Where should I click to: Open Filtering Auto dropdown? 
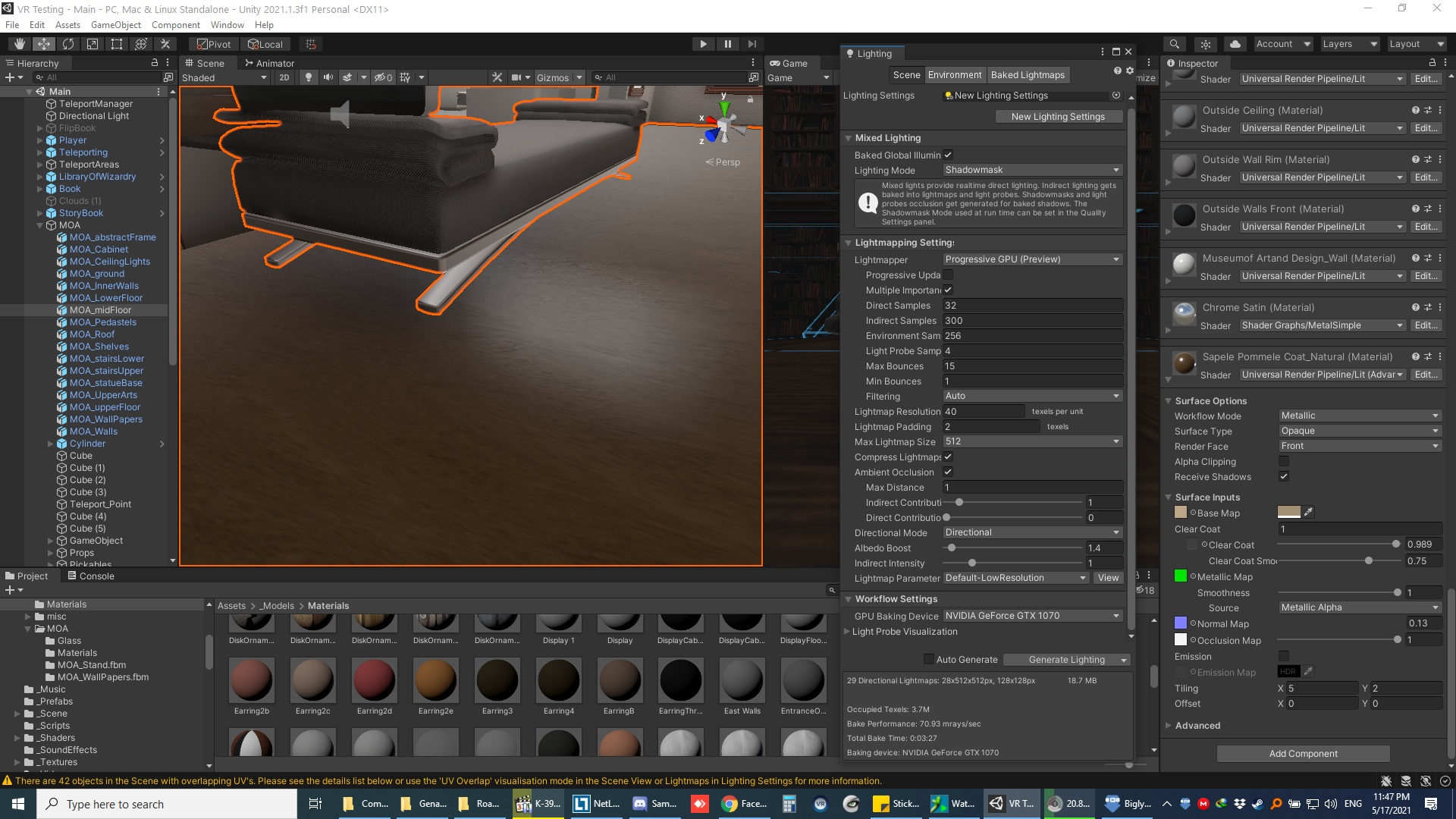tap(1032, 396)
